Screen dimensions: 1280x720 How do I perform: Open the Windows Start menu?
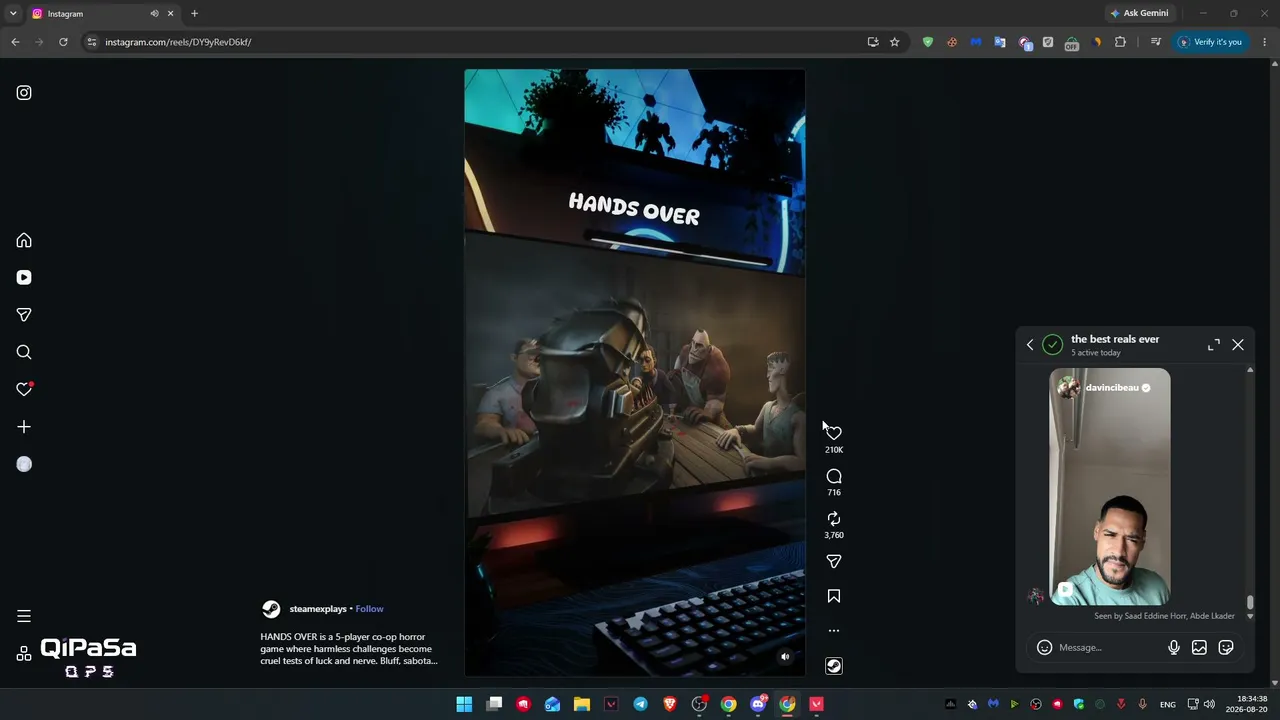464,704
